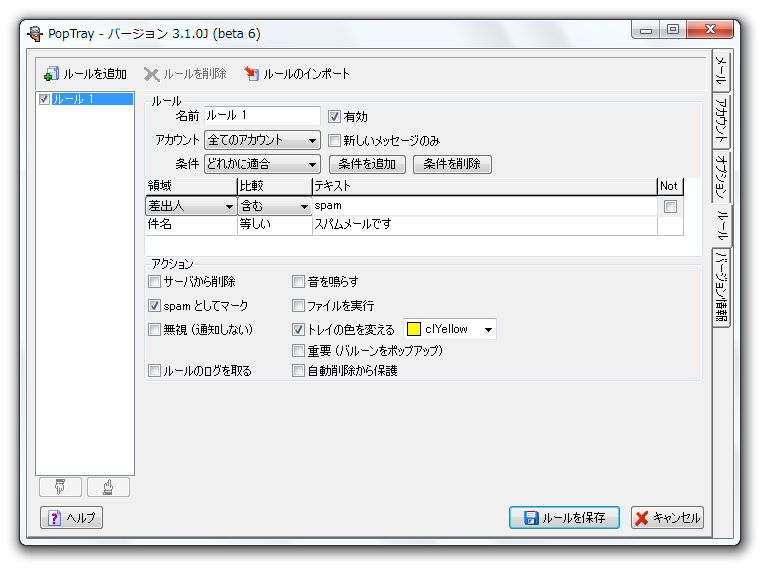Click the Not column header
Image resolution: width=762 pixels, height=569 pixels.
pyautogui.click(x=670, y=186)
